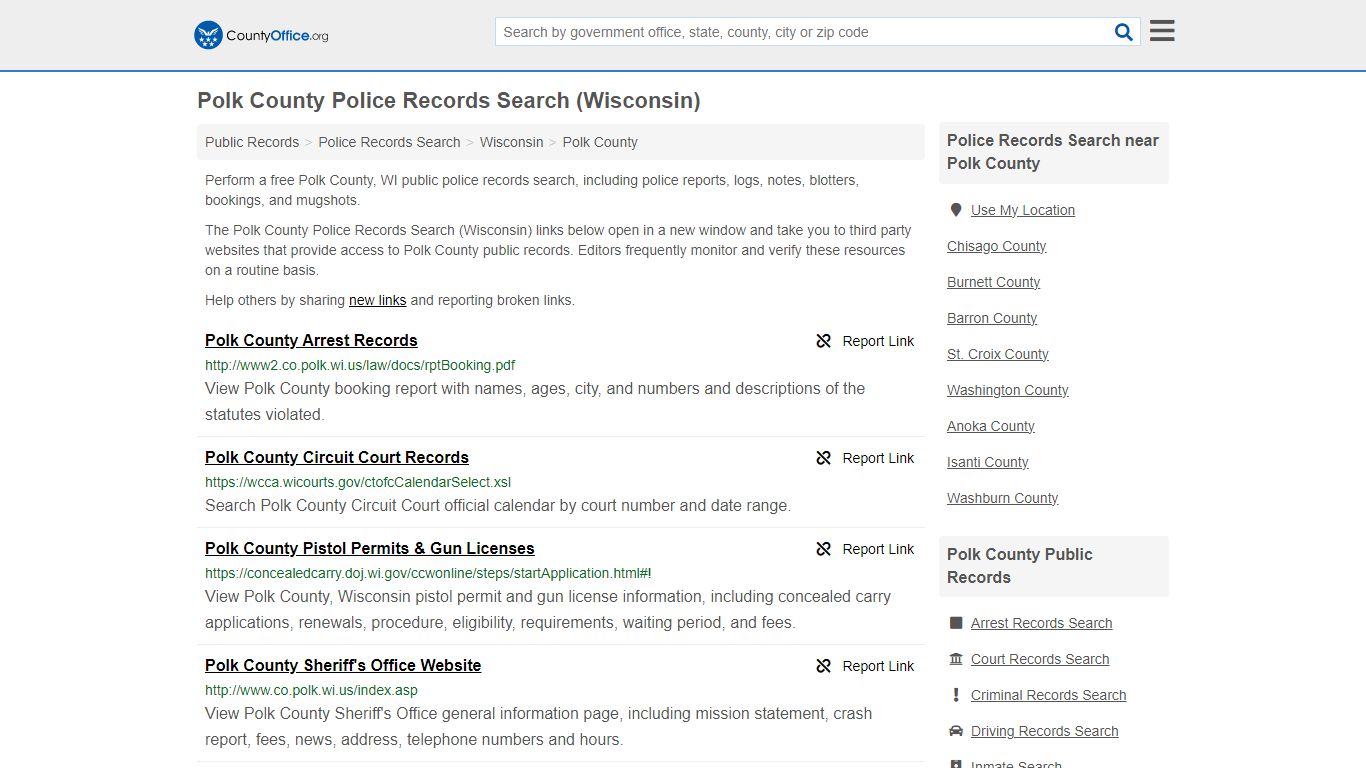Open Burnett County link

coord(993,282)
